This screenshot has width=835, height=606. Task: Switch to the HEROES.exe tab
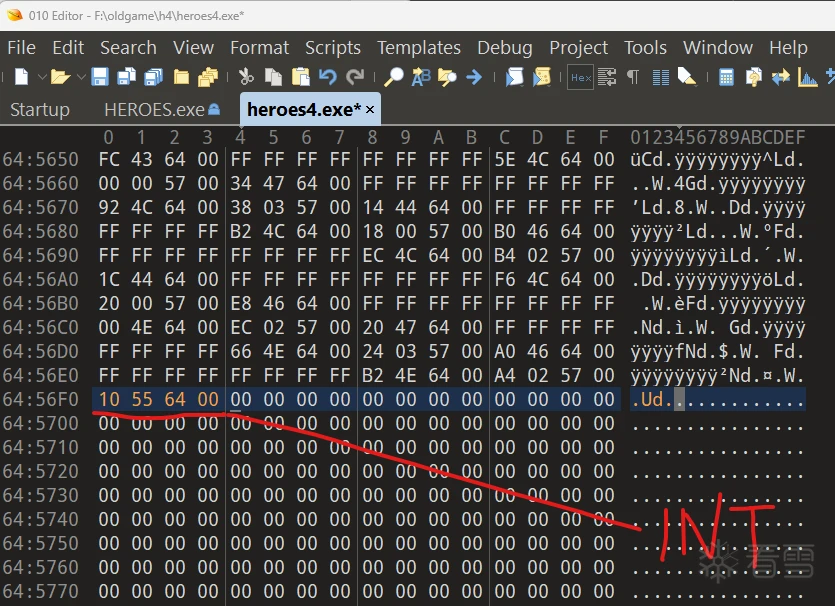154,110
